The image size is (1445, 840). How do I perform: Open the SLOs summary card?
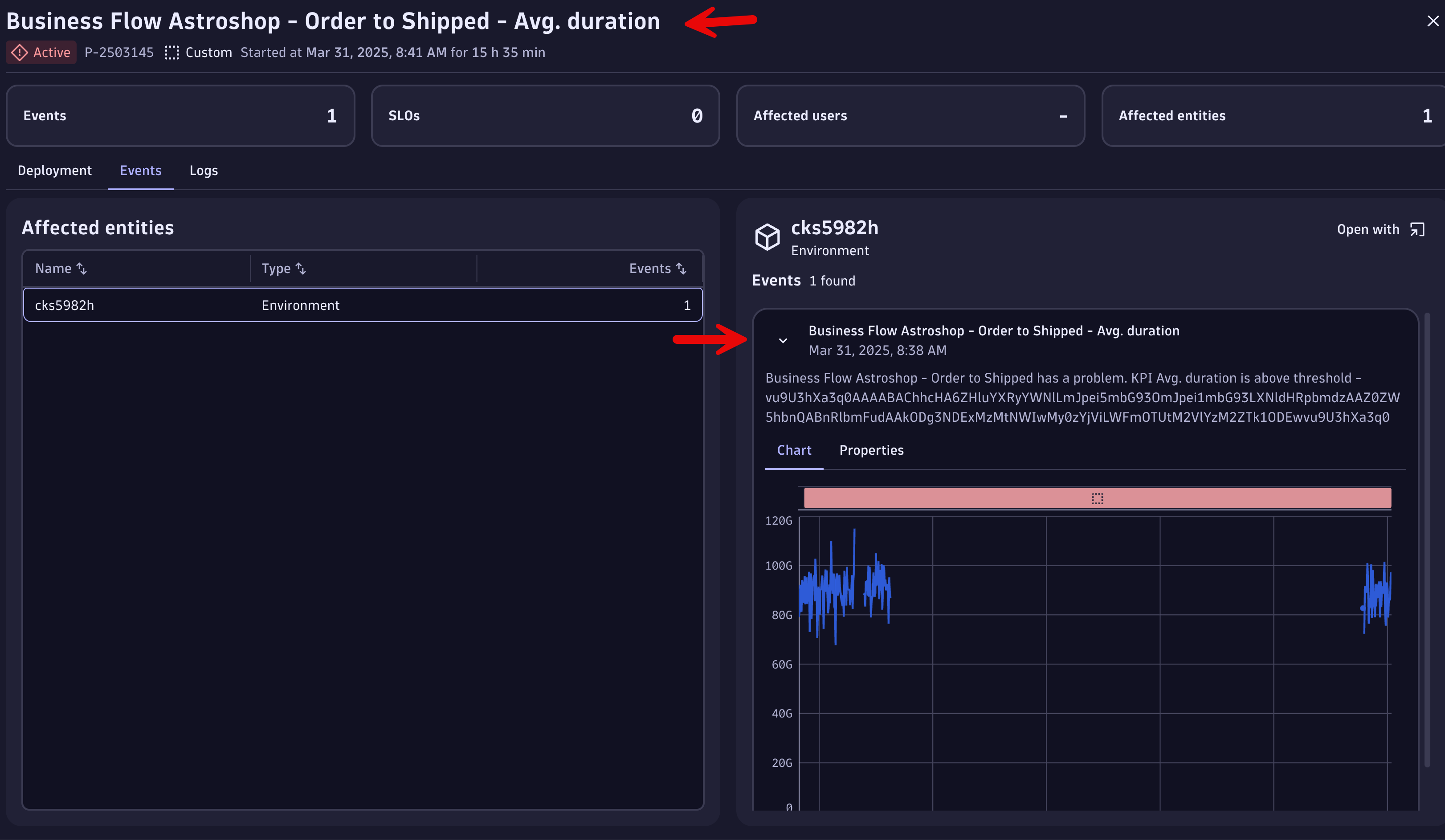545,116
